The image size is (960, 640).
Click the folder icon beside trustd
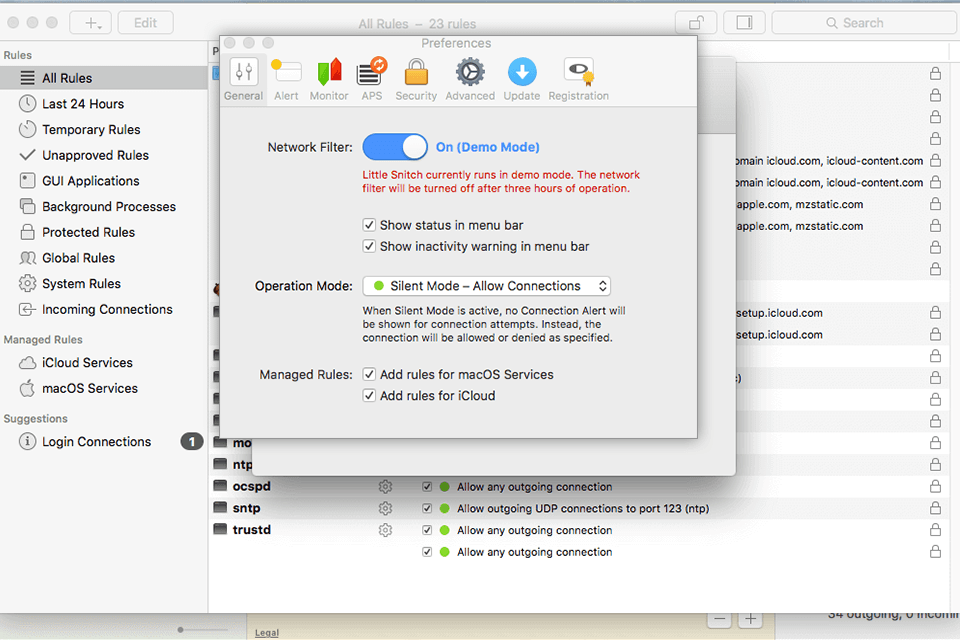coord(220,529)
